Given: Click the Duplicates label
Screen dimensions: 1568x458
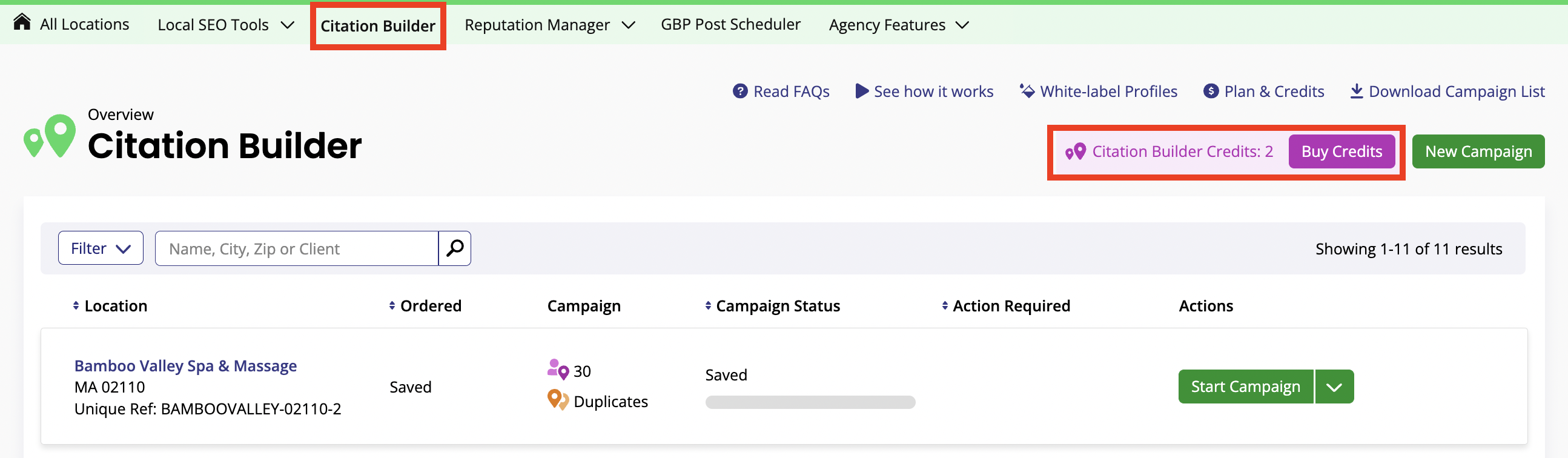Looking at the screenshot, I should pos(610,402).
